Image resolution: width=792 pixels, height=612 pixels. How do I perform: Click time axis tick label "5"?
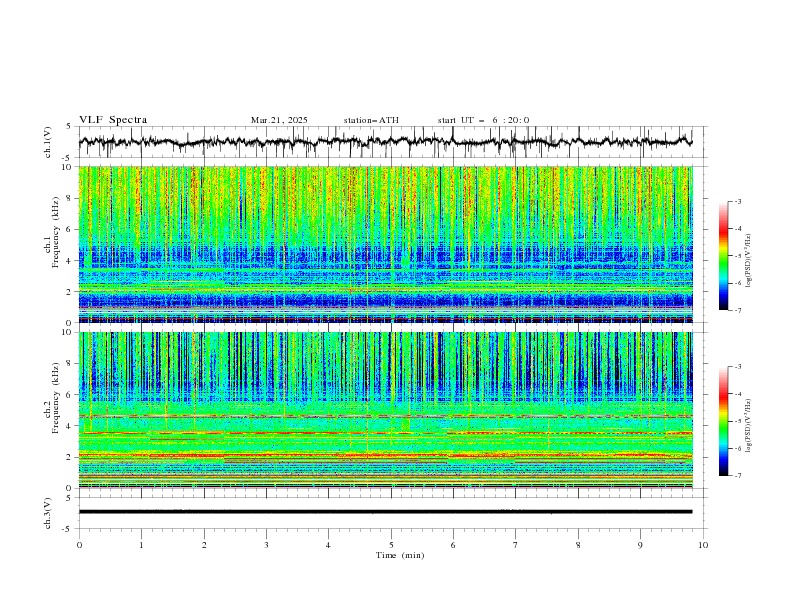[x=391, y=545]
